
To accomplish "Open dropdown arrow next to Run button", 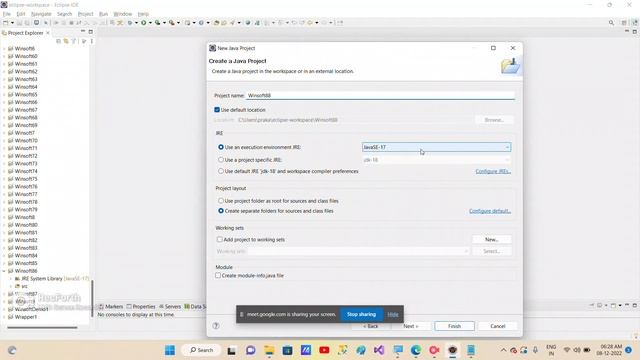I will point(150,23).
